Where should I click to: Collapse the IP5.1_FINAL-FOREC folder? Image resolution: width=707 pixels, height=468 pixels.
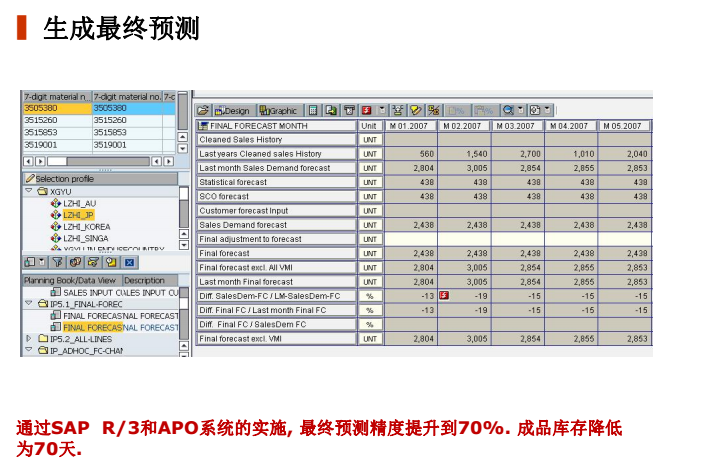(x=29, y=303)
